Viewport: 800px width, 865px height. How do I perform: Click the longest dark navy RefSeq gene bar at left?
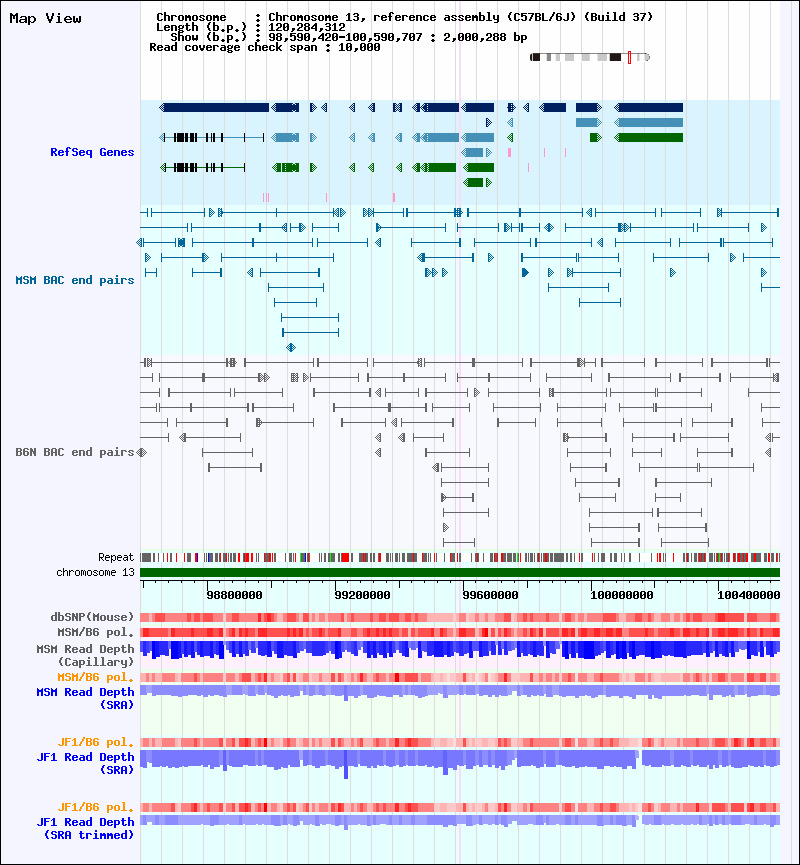214,108
